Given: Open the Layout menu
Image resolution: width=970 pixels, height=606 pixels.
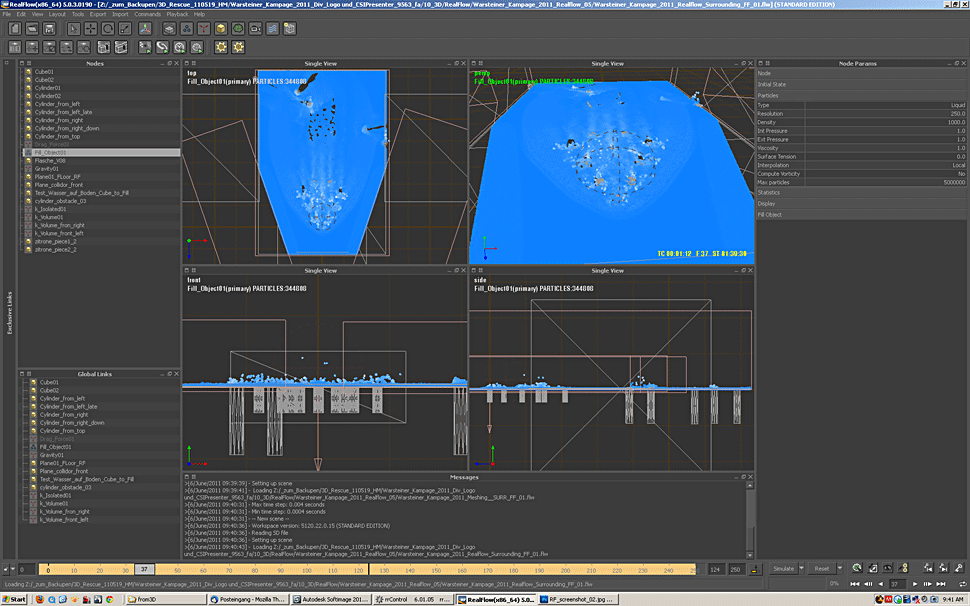Looking at the screenshot, I should pos(57,14).
